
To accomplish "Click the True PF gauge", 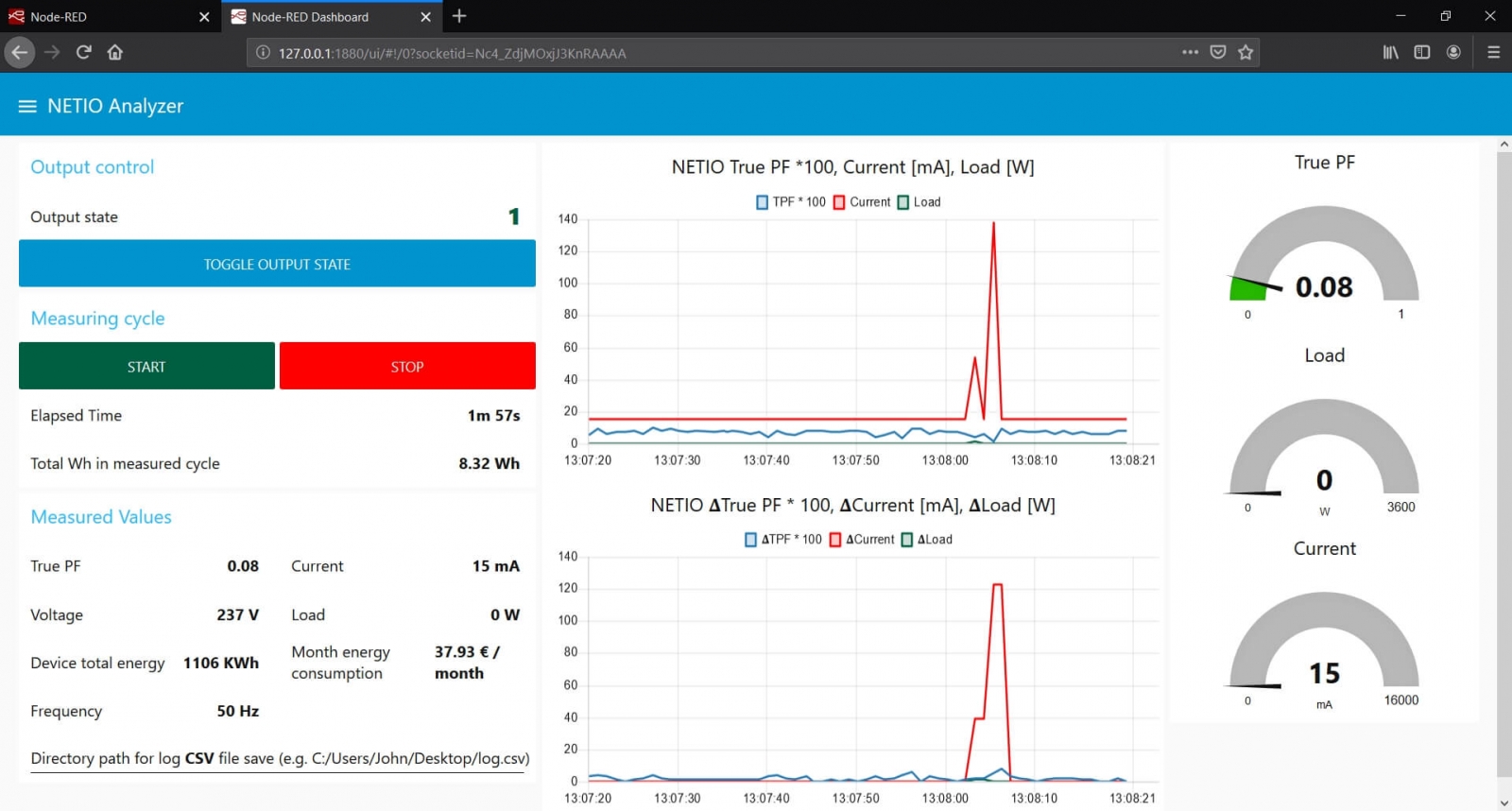I will pyautogui.click(x=1324, y=255).
